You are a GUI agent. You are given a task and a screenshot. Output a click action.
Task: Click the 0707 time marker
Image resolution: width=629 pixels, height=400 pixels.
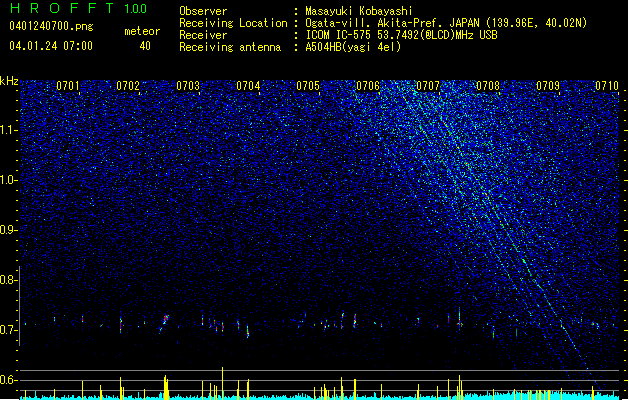click(x=428, y=86)
